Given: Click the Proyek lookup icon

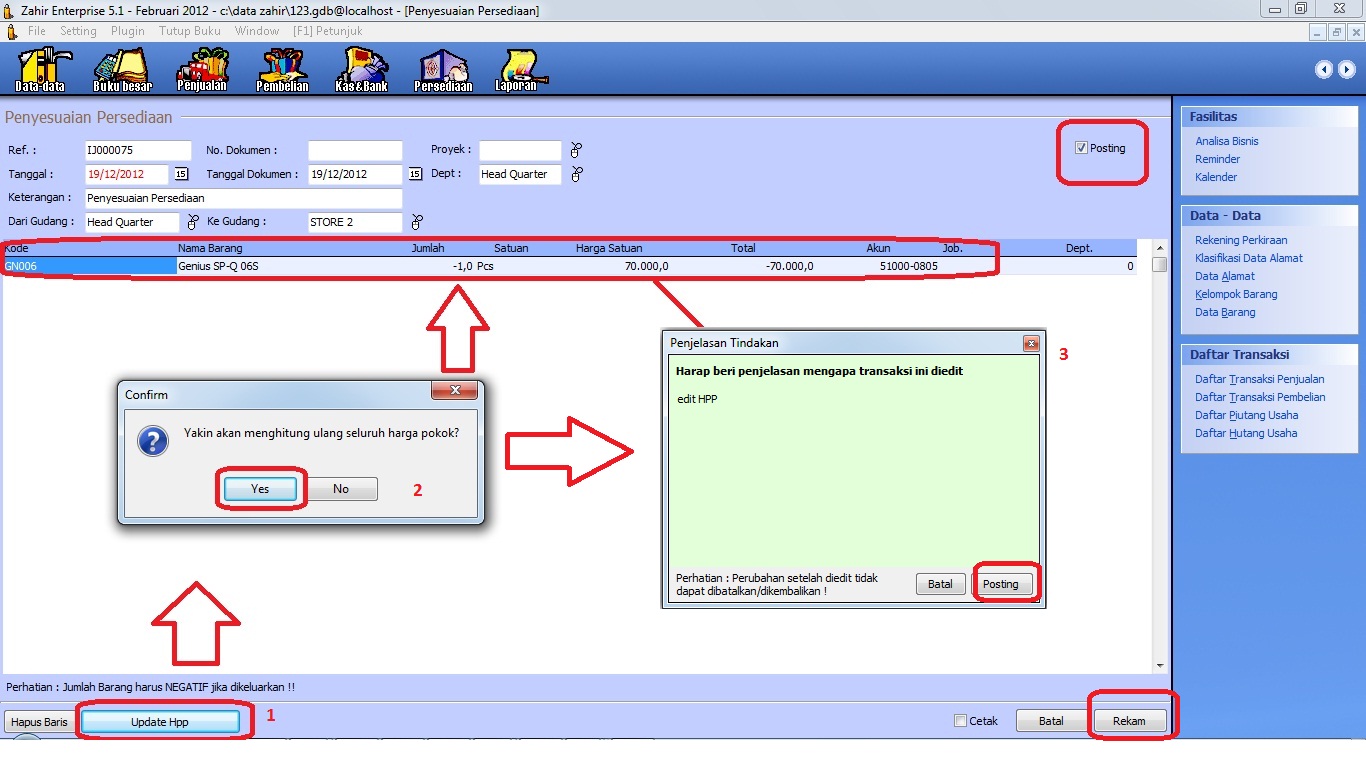Looking at the screenshot, I should click(x=576, y=150).
